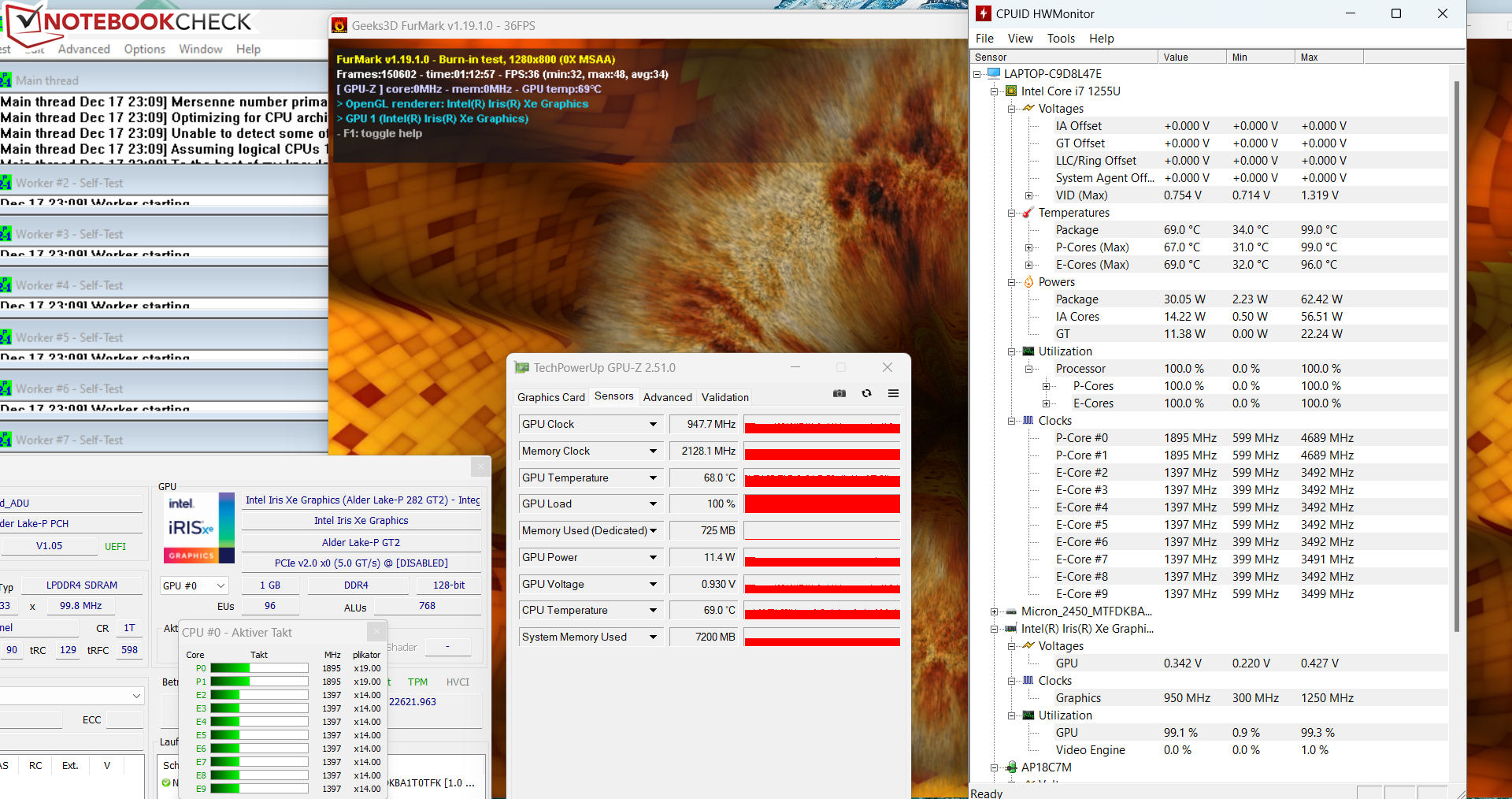Open the Memory Used (Dedicated) dropdown
Viewport: 1512px width, 799px height.
[653, 530]
